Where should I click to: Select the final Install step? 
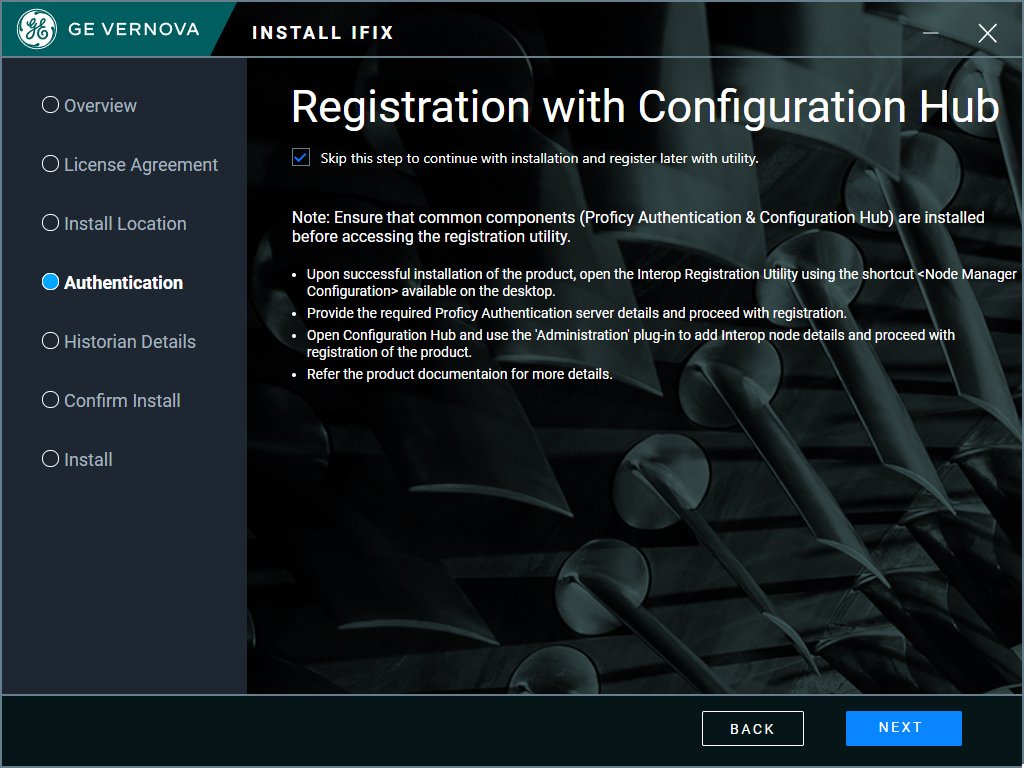[x=77, y=459]
